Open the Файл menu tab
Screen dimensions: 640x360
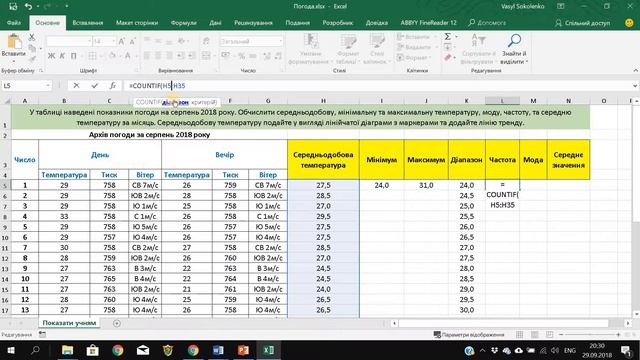[14, 23]
